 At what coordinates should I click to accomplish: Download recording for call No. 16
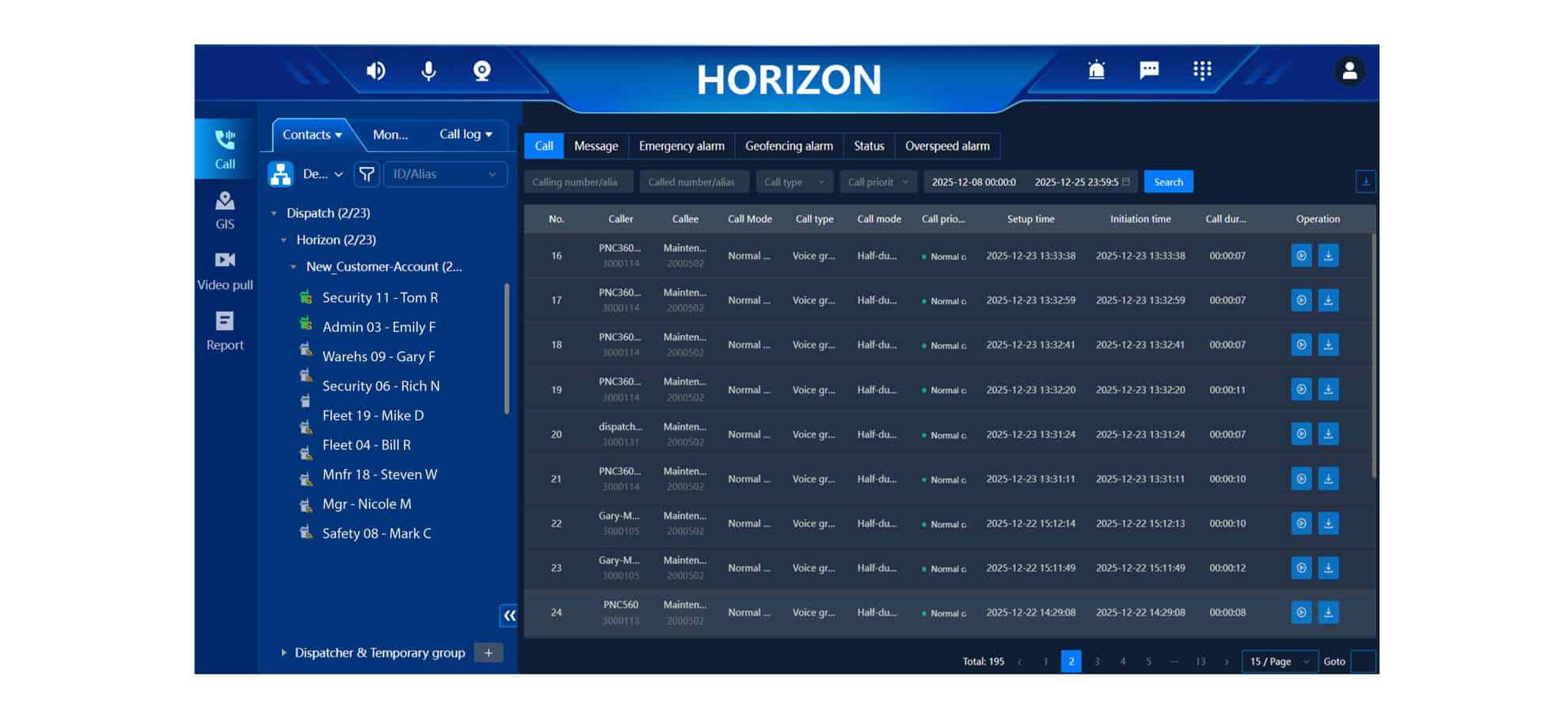[1328, 256]
